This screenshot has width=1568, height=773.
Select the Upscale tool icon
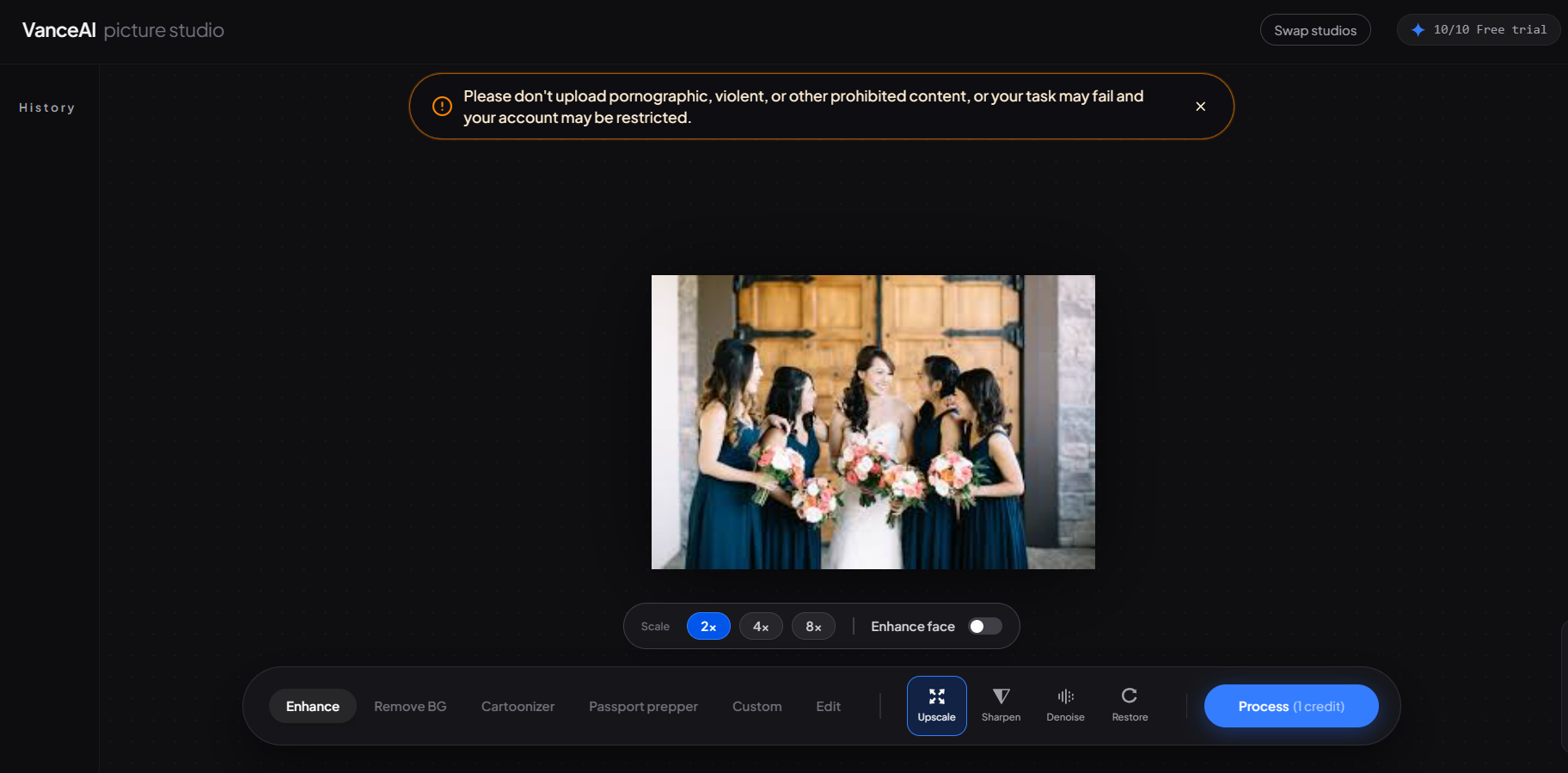tap(936, 696)
